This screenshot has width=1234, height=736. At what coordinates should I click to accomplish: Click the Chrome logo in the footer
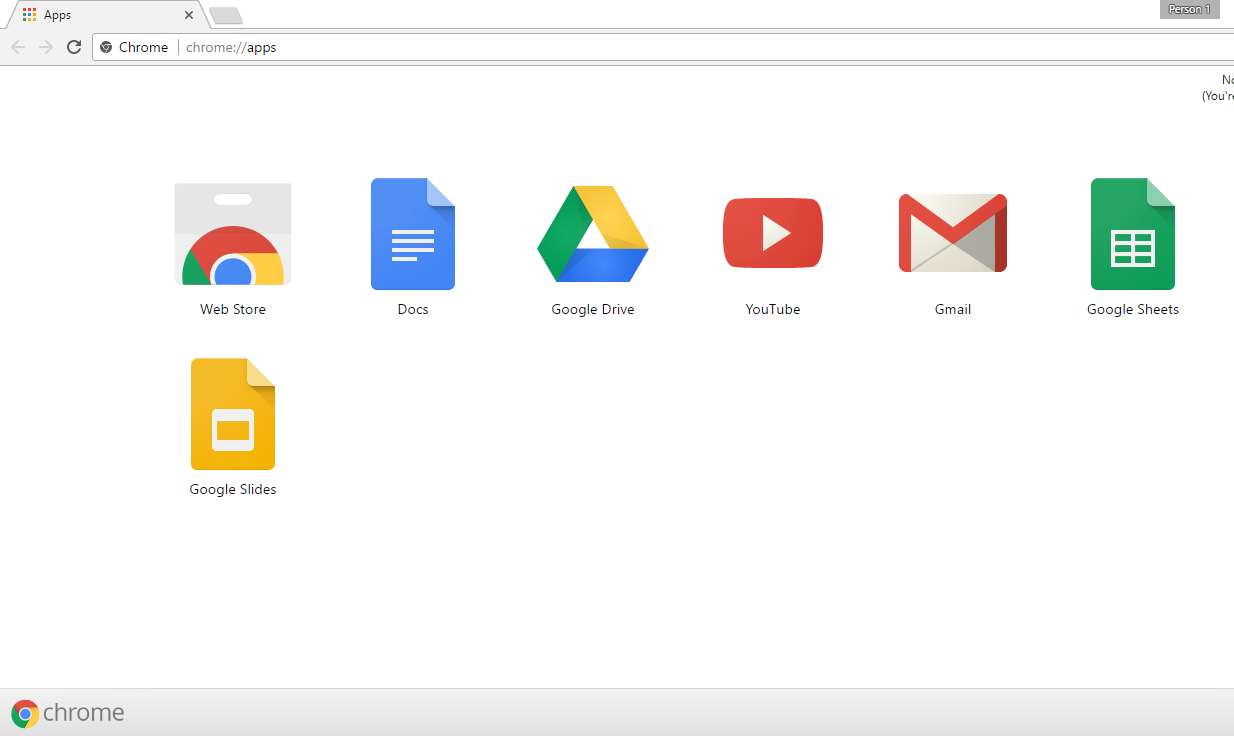[x=68, y=712]
